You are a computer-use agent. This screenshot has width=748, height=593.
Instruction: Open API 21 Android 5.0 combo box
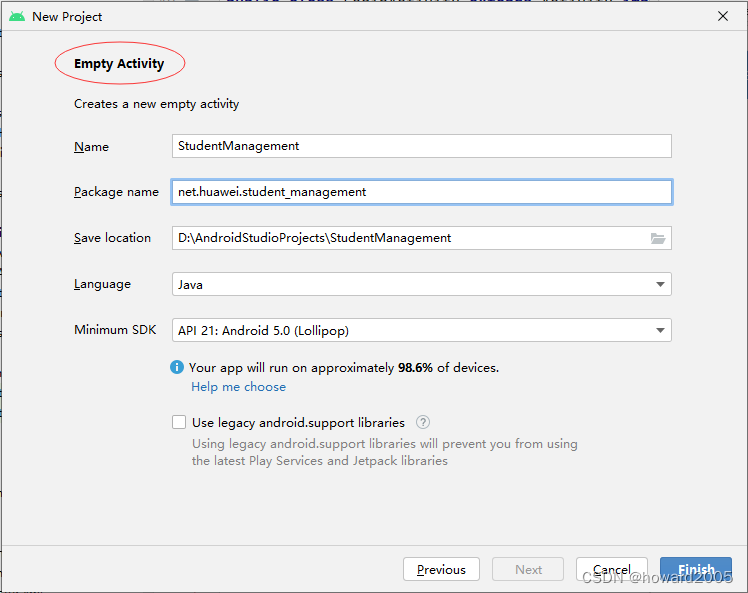[x=410, y=331]
